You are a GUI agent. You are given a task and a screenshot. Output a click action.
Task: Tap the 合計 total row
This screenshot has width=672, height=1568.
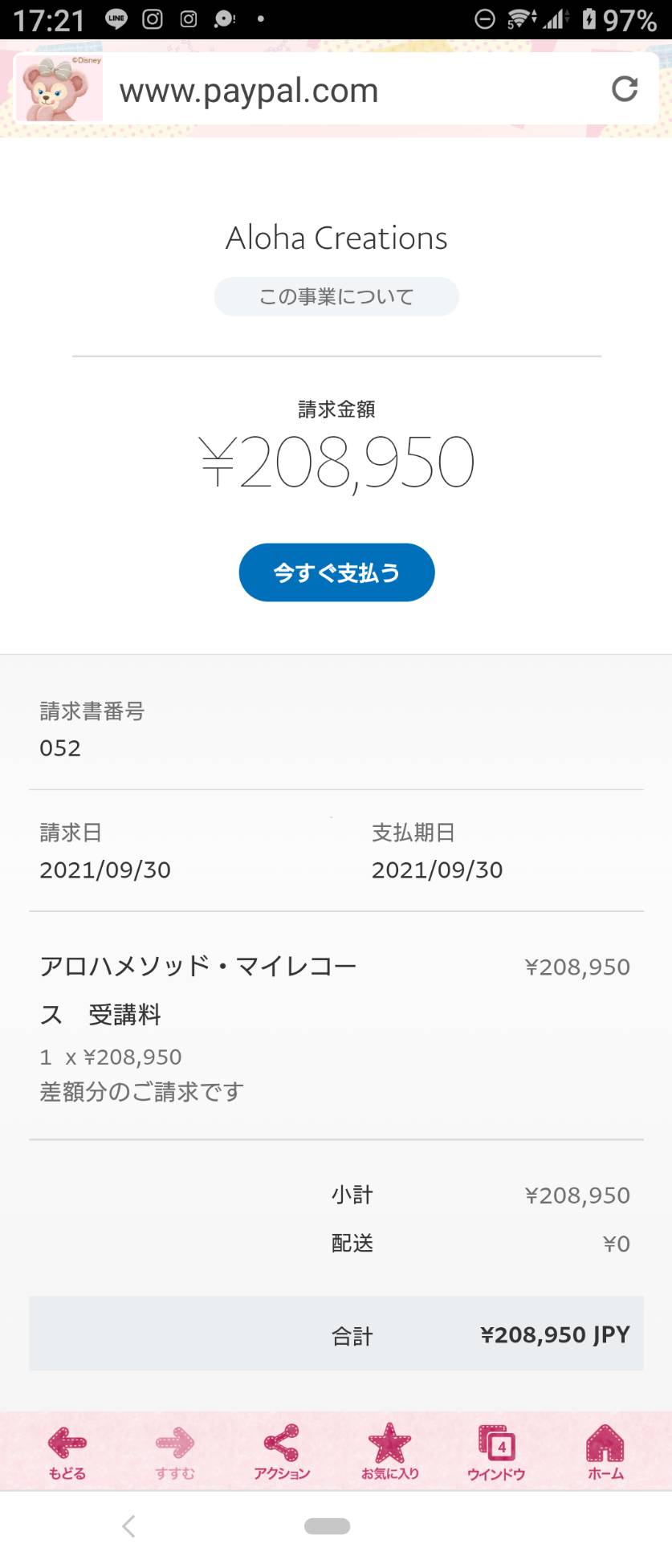pos(336,1334)
